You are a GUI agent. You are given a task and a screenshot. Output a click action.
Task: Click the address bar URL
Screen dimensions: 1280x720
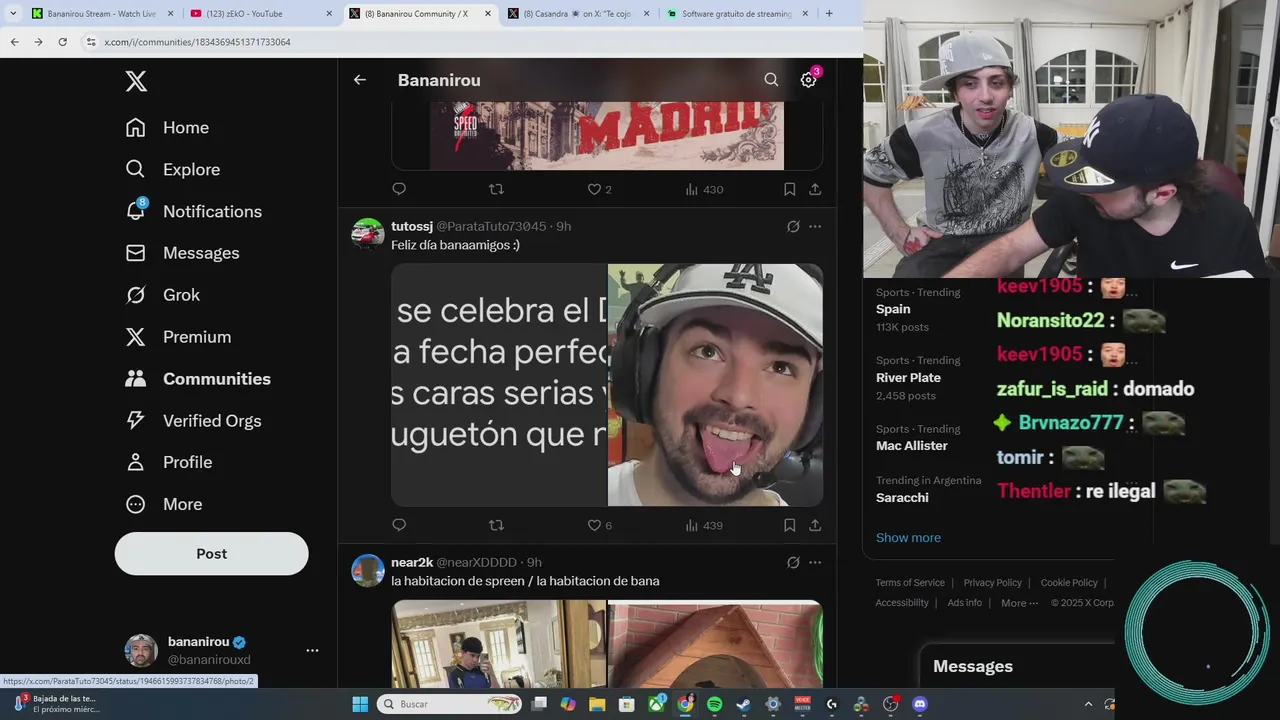pos(197,42)
